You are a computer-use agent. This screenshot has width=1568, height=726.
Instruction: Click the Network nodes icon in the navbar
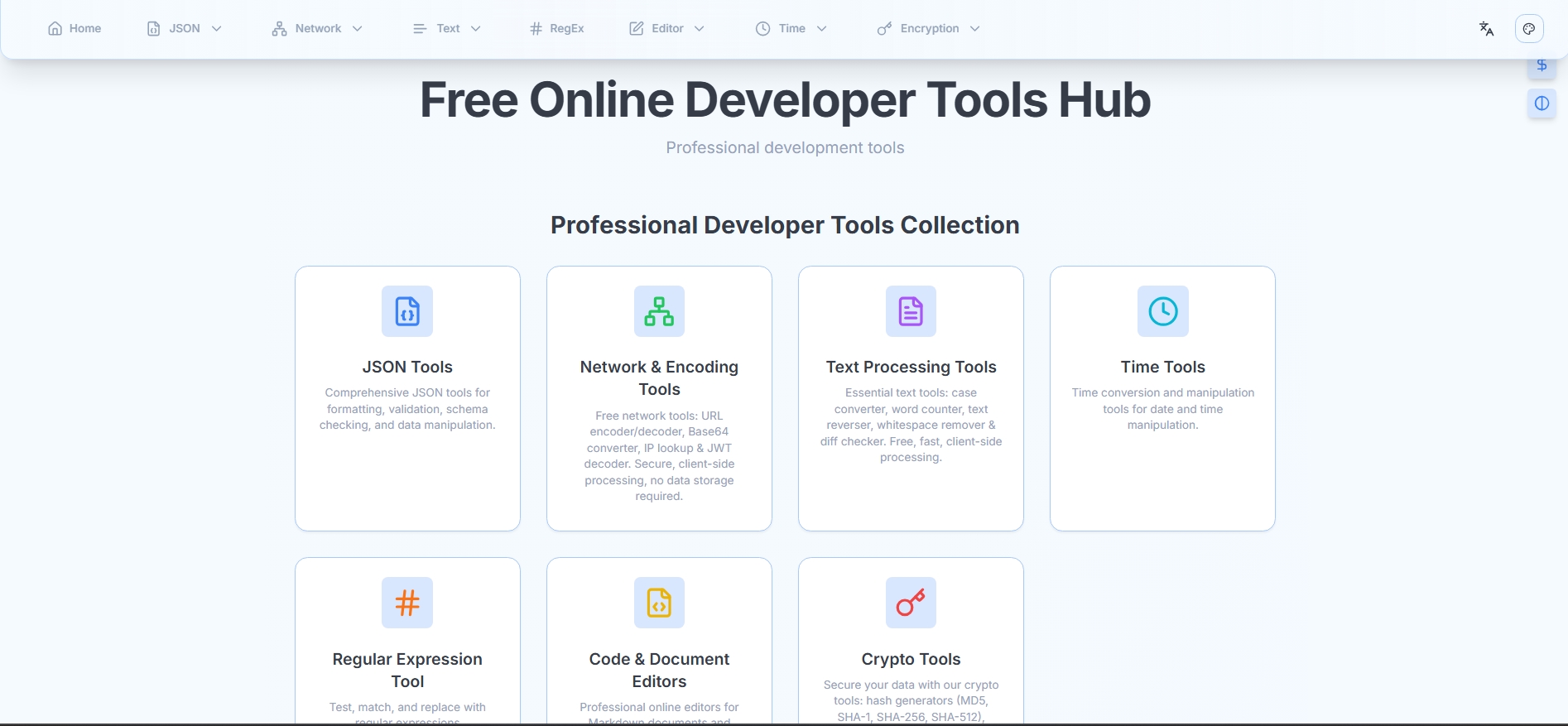pos(279,29)
